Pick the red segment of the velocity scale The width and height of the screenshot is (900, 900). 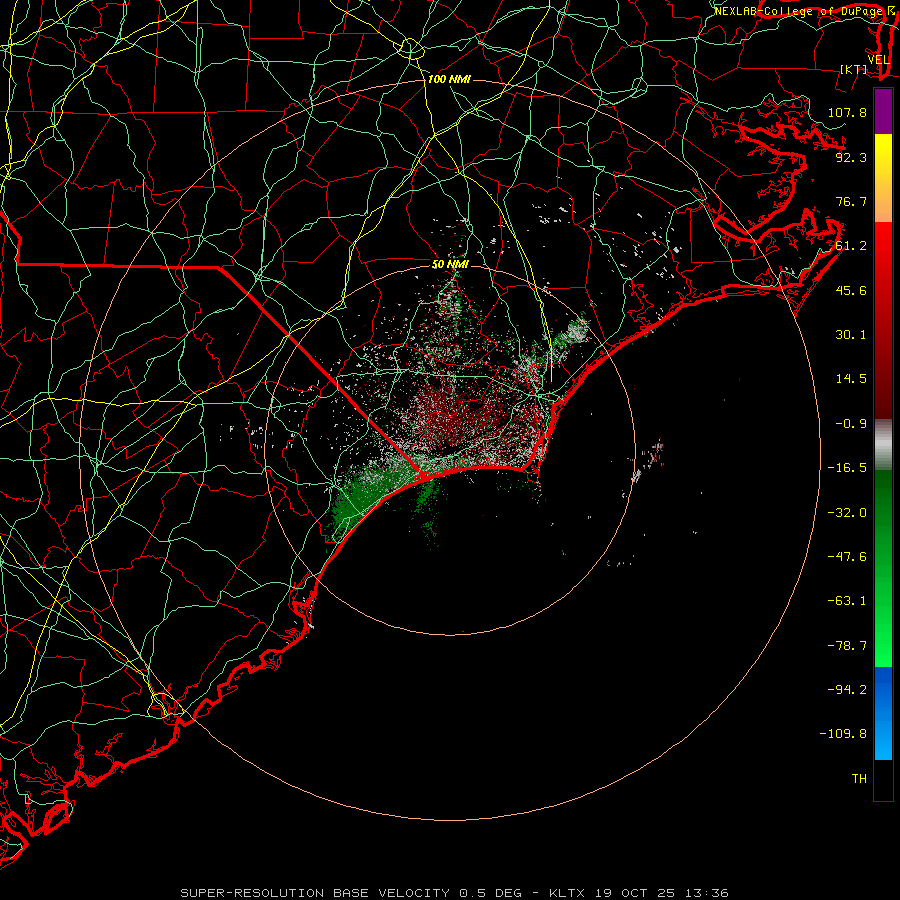point(883,320)
